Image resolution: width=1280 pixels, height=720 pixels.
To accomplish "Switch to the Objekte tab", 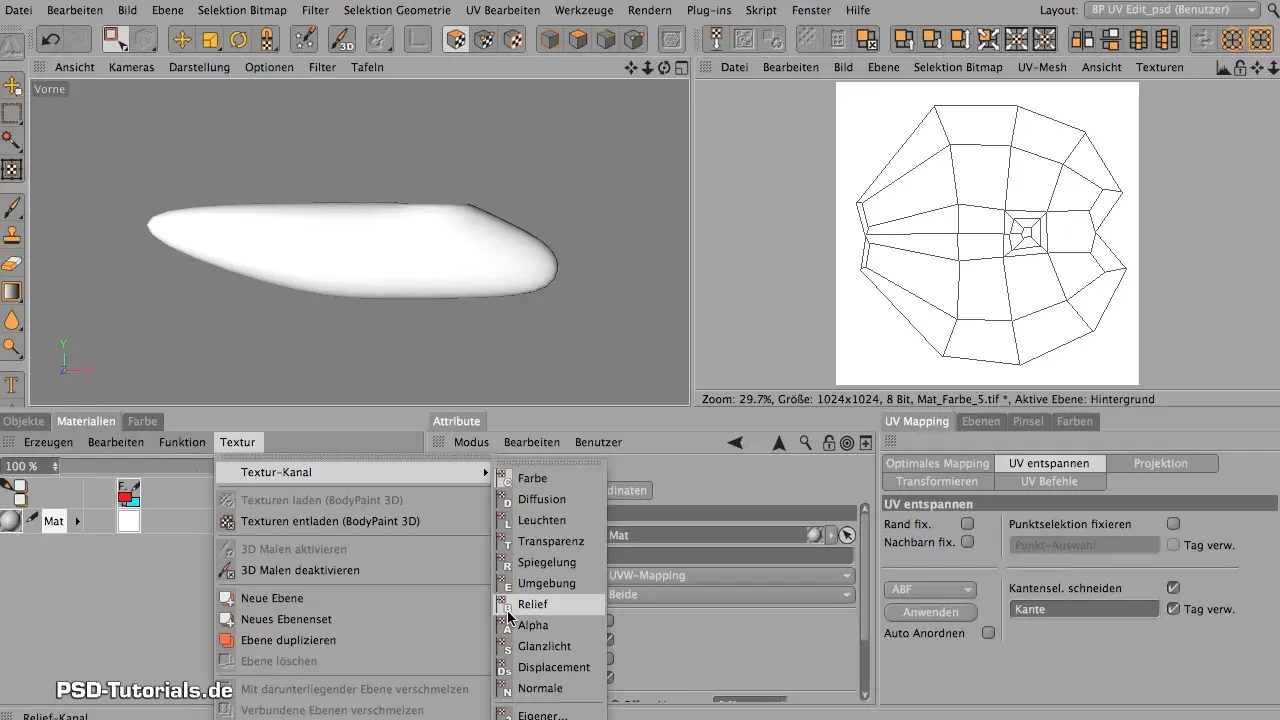I will [24, 421].
